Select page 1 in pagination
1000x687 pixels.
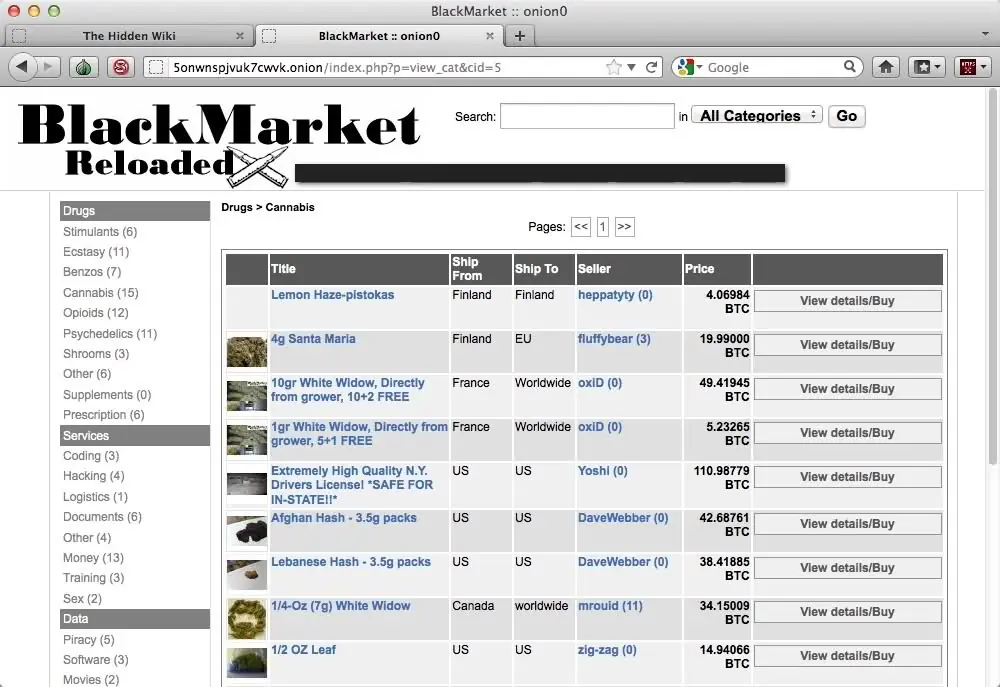pos(602,226)
